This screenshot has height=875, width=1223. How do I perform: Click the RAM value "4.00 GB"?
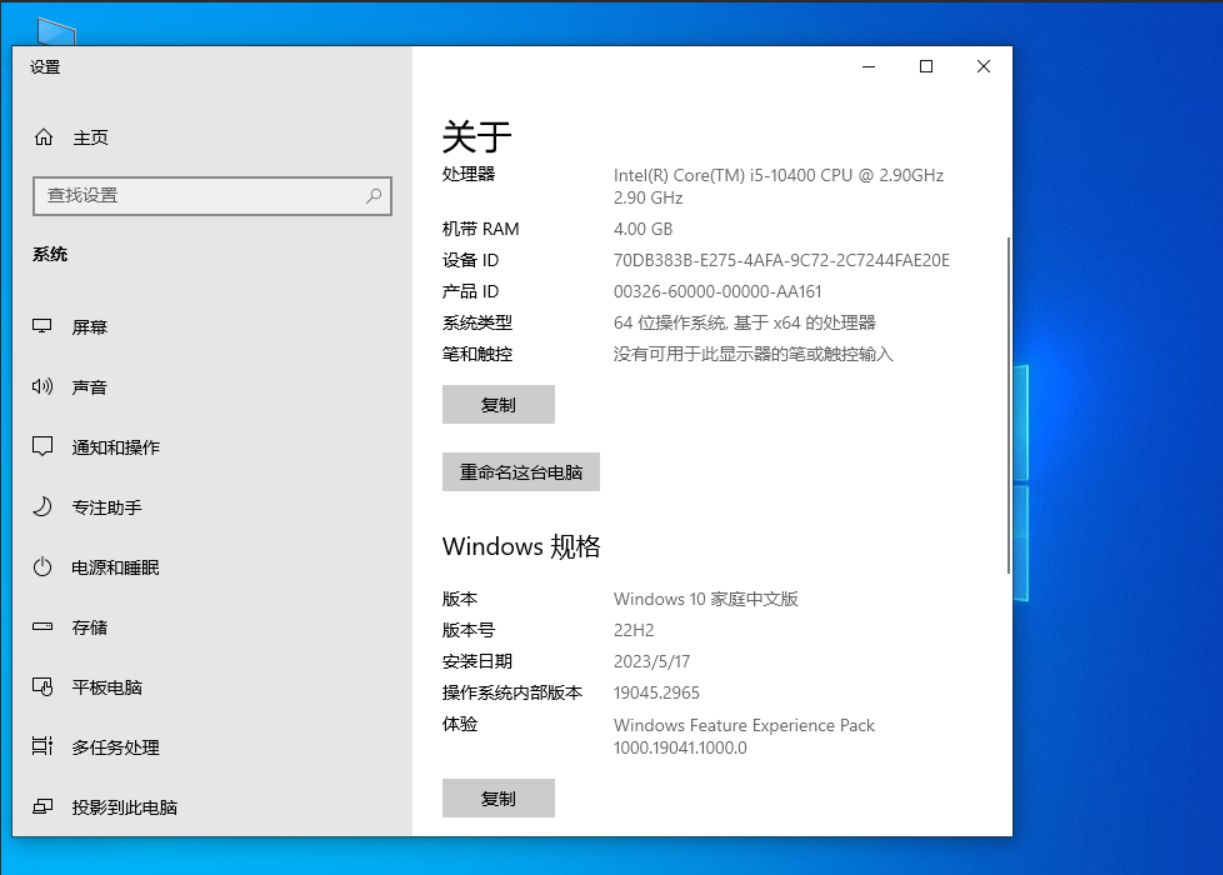[643, 229]
